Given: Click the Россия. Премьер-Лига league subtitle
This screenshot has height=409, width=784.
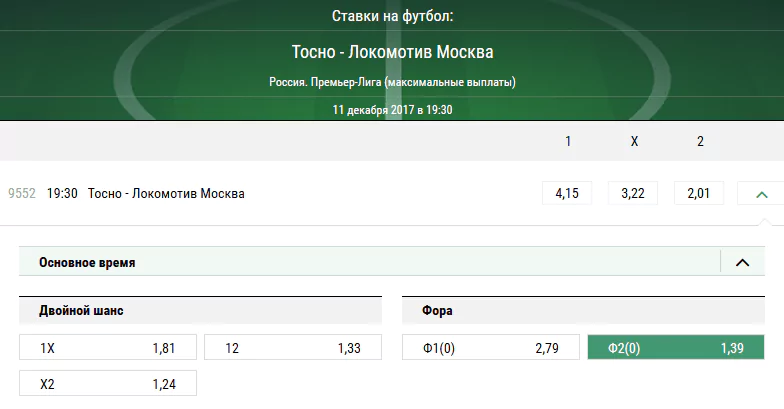Looking at the screenshot, I should click(x=392, y=82).
